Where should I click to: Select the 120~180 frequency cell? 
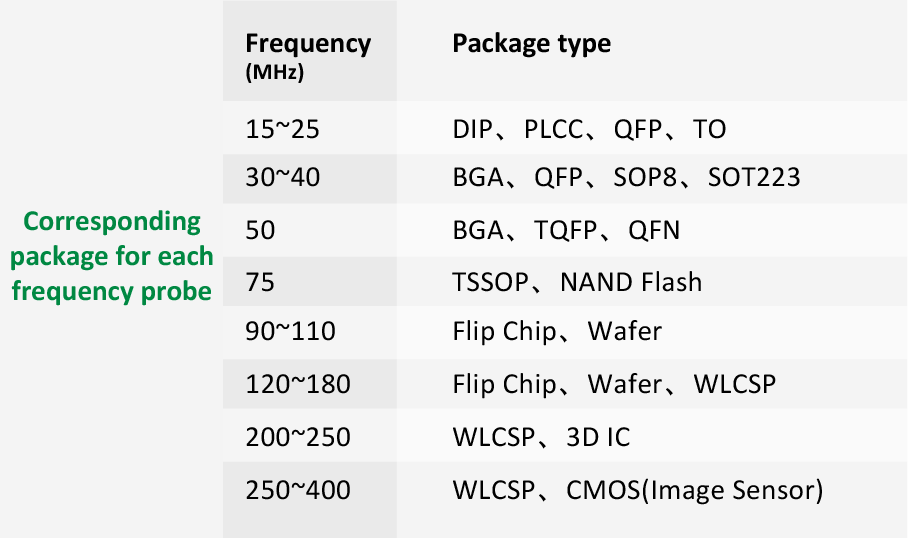298,384
